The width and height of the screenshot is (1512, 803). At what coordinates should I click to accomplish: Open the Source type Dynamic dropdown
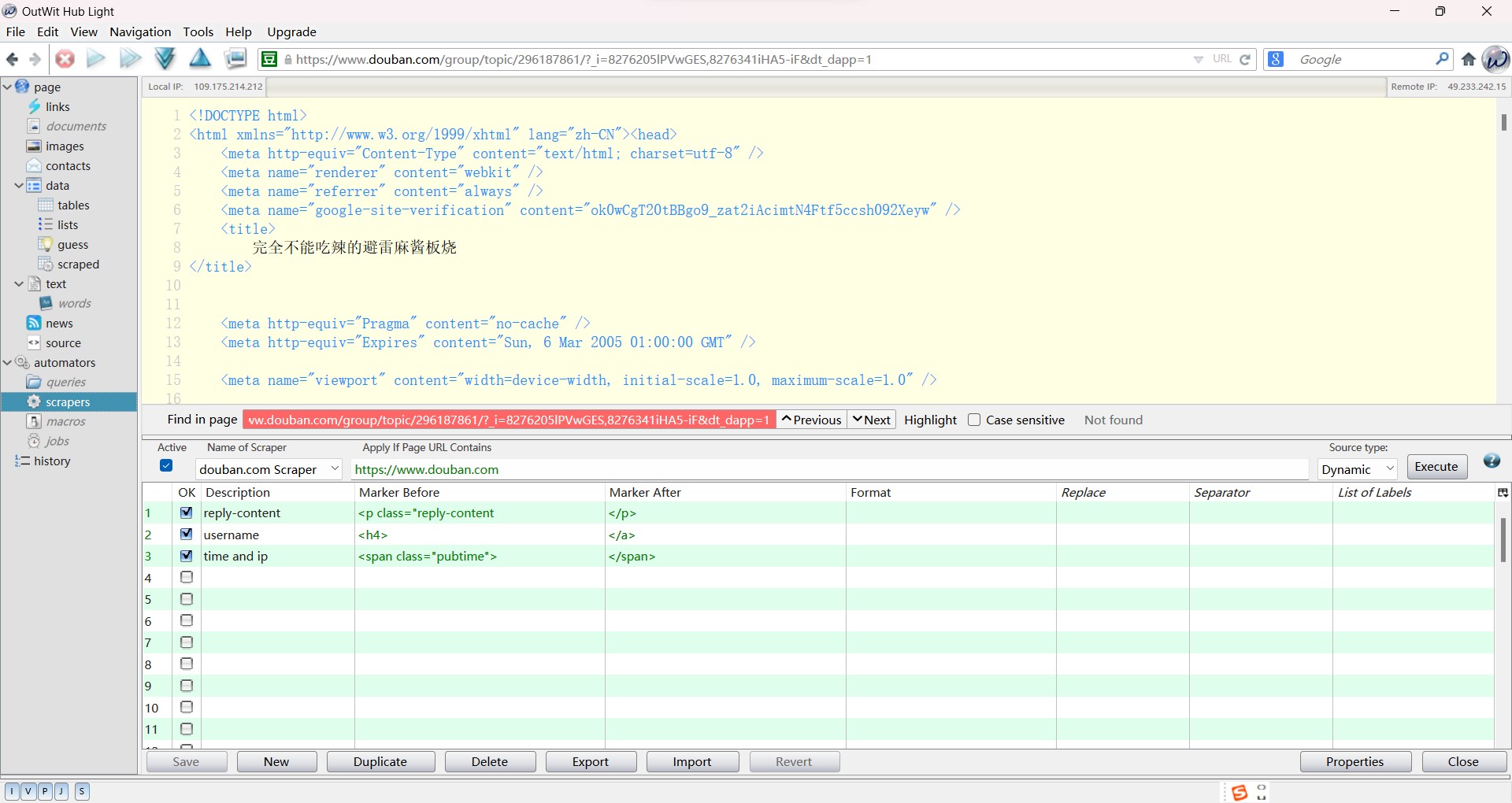(1358, 469)
